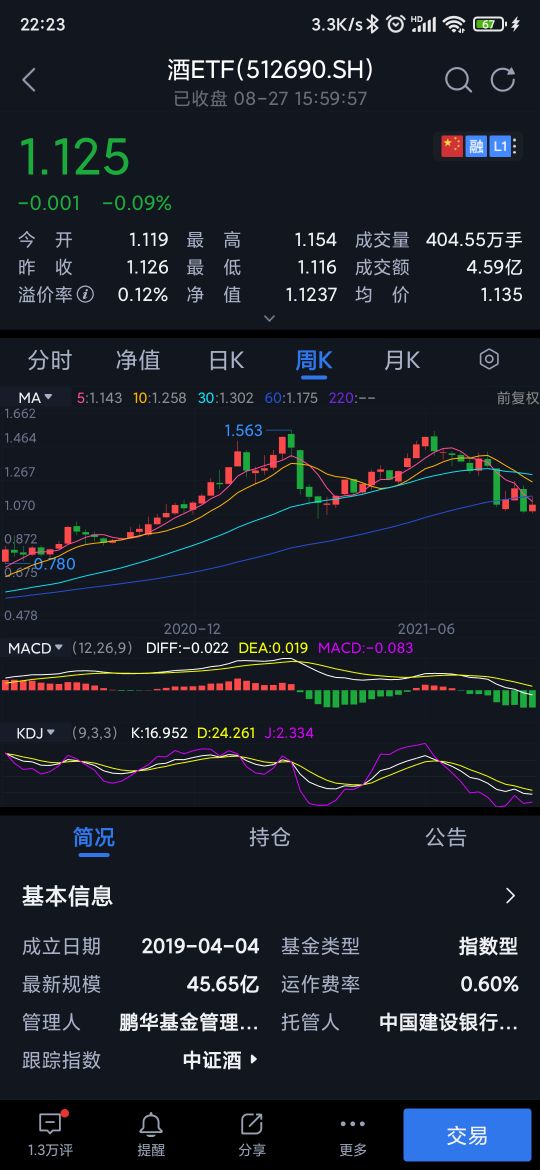Screen dimensions: 540x1170
Task: Tap the 运作费率 0.60% value
Action: pos(489,984)
